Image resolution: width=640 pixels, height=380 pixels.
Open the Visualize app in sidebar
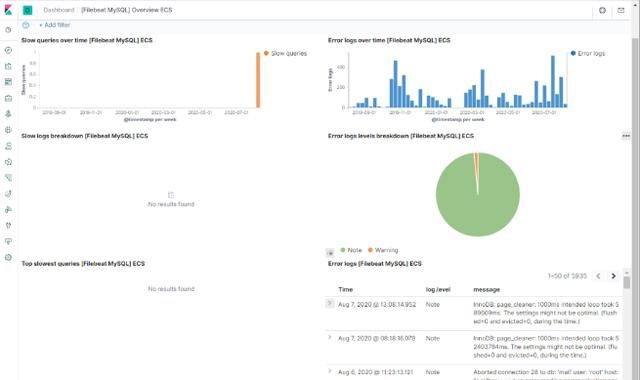[x=8, y=66]
